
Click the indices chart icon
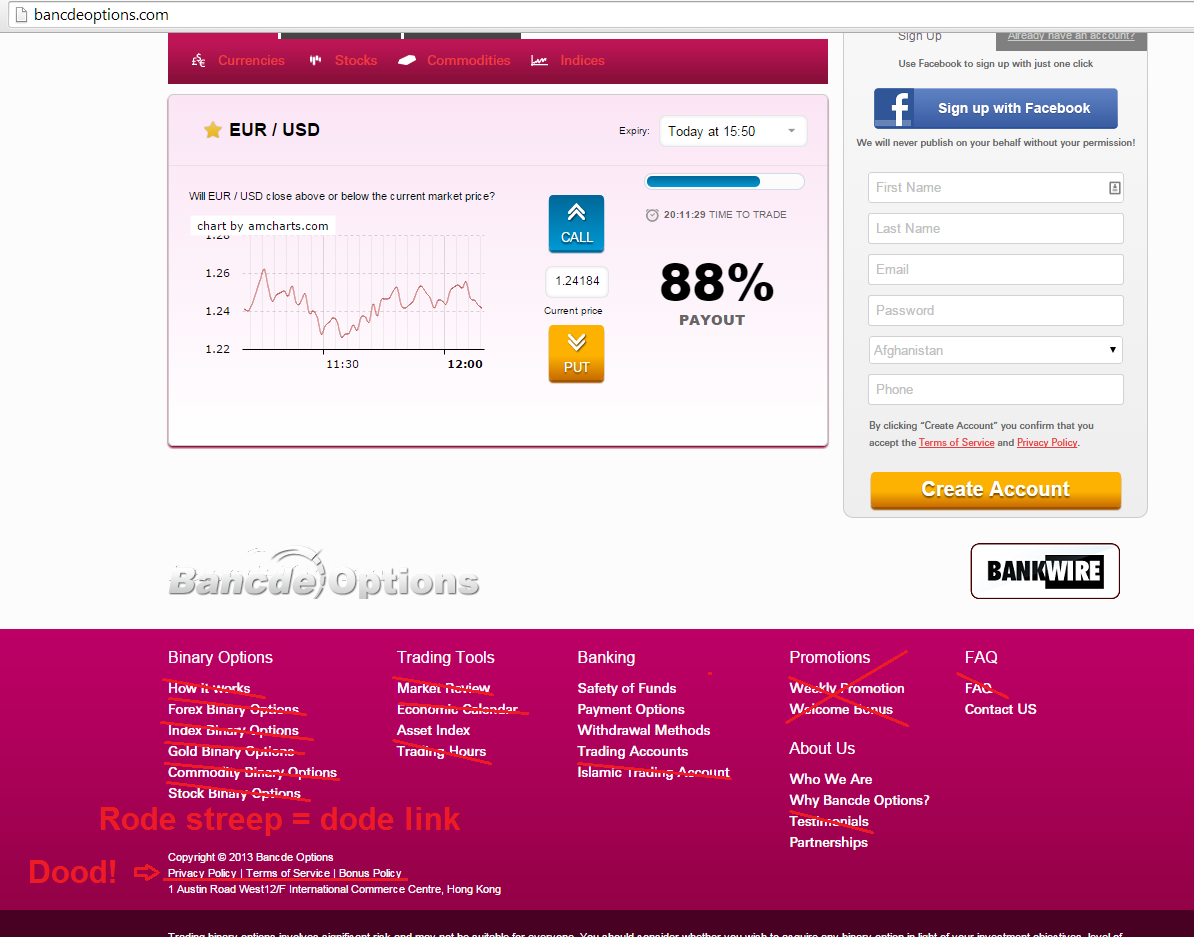coord(539,60)
